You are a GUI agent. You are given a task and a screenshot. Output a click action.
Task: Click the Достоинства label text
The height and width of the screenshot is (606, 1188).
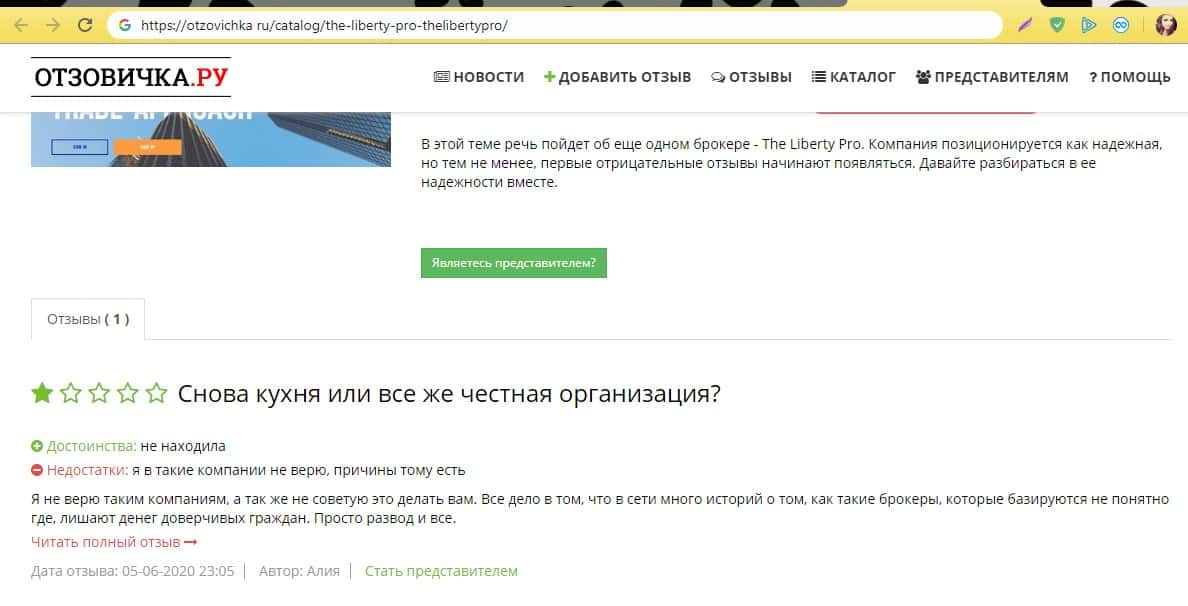pyautogui.click(x=92, y=447)
